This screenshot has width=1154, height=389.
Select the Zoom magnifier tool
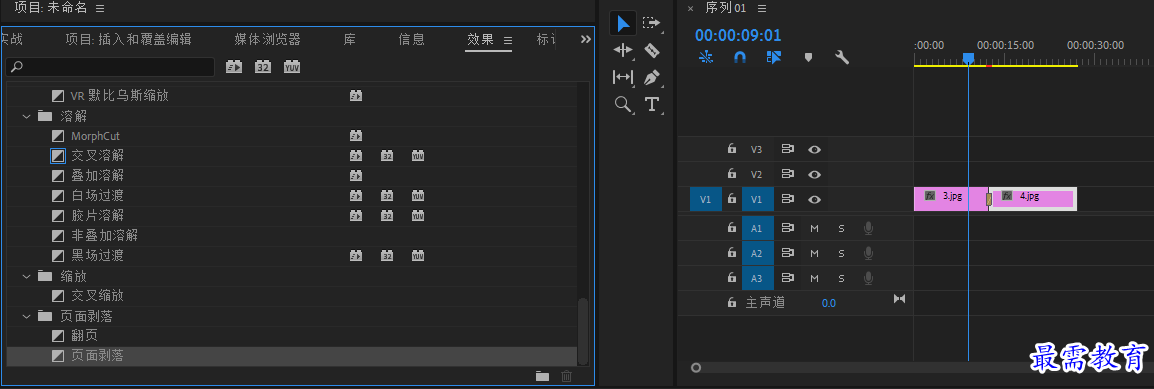click(623, 104)
